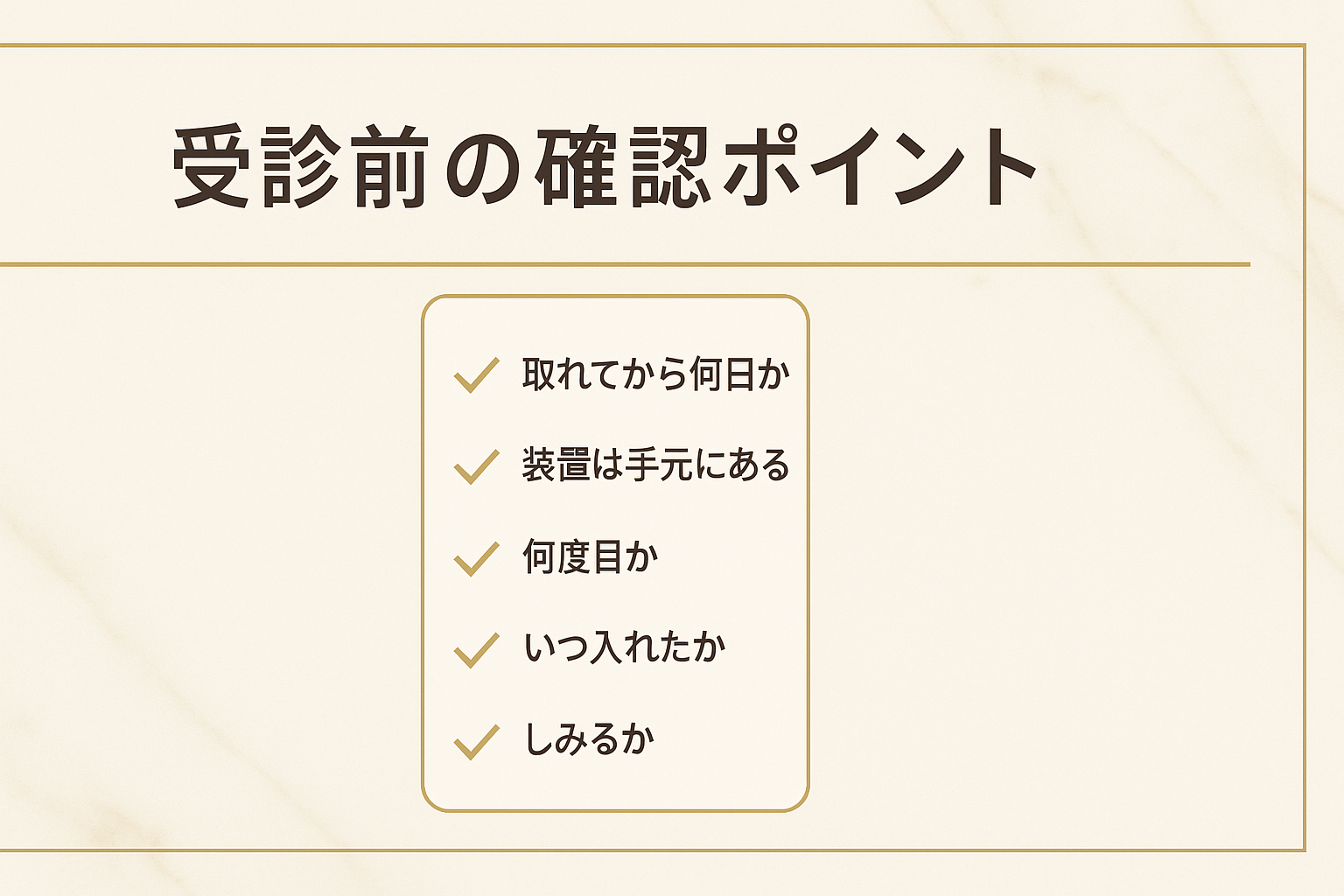Screen dimensions: 1344x896
Task: Select the 取れてから何日か list text
Action: coord(656,374)
